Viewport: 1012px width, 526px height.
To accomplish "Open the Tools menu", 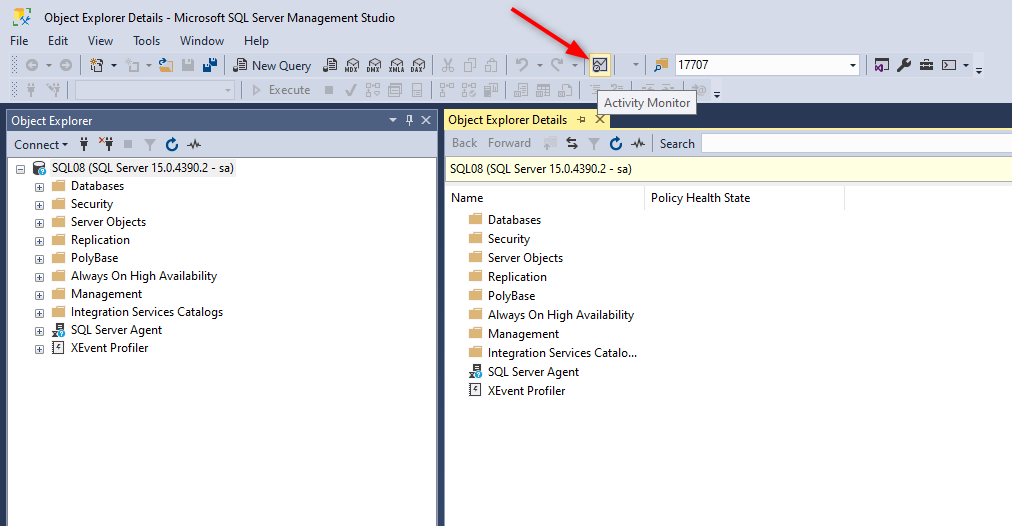I will 147,41.
